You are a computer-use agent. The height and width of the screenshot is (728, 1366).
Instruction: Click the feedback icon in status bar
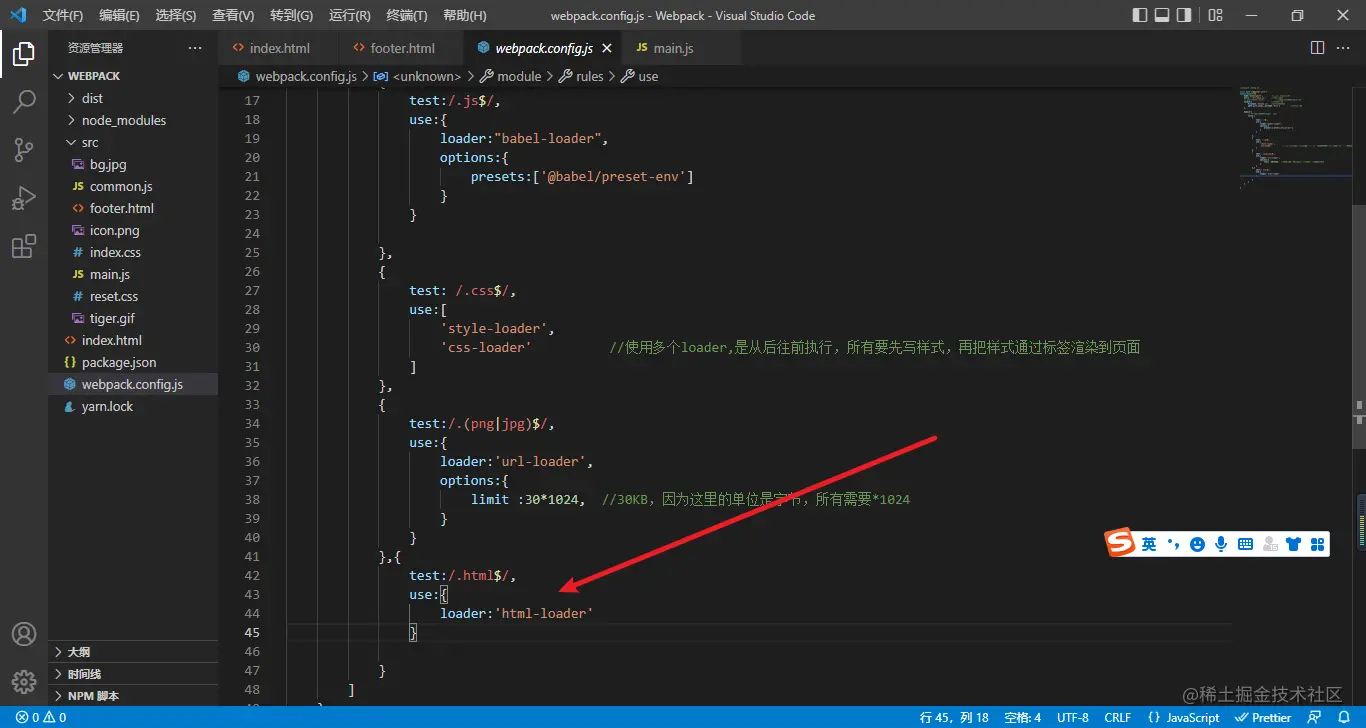(1315, 717)
